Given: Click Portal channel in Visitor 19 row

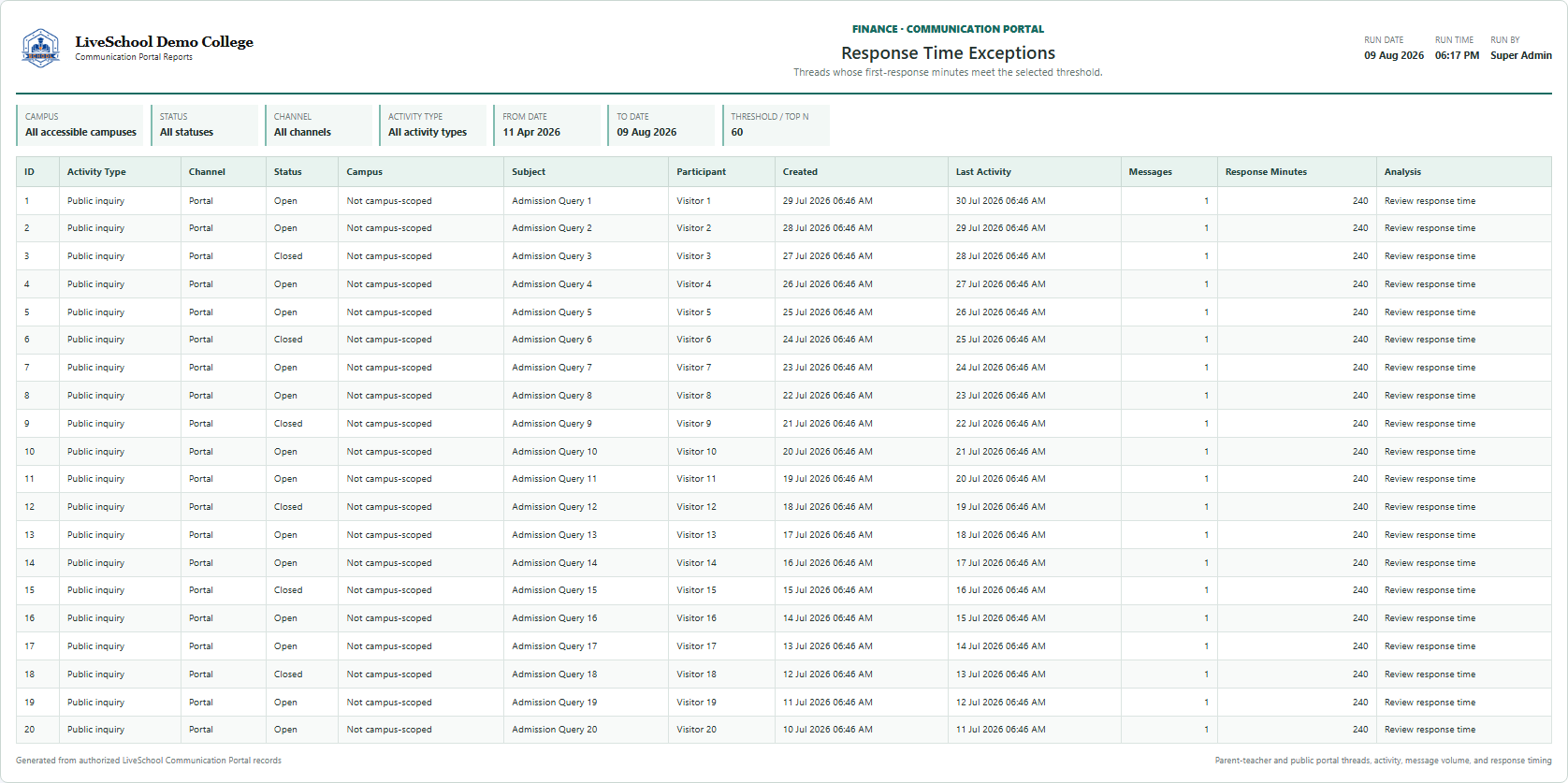Looking at the screenshot, I should pos(201,703).
